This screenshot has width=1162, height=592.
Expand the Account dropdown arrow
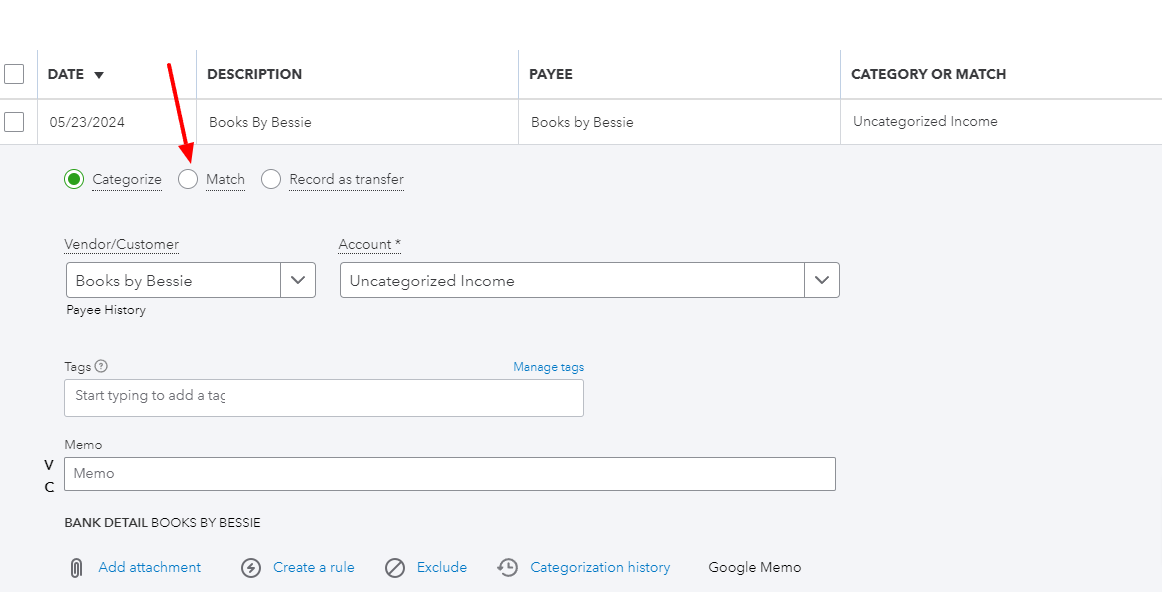tap(822, 281)
